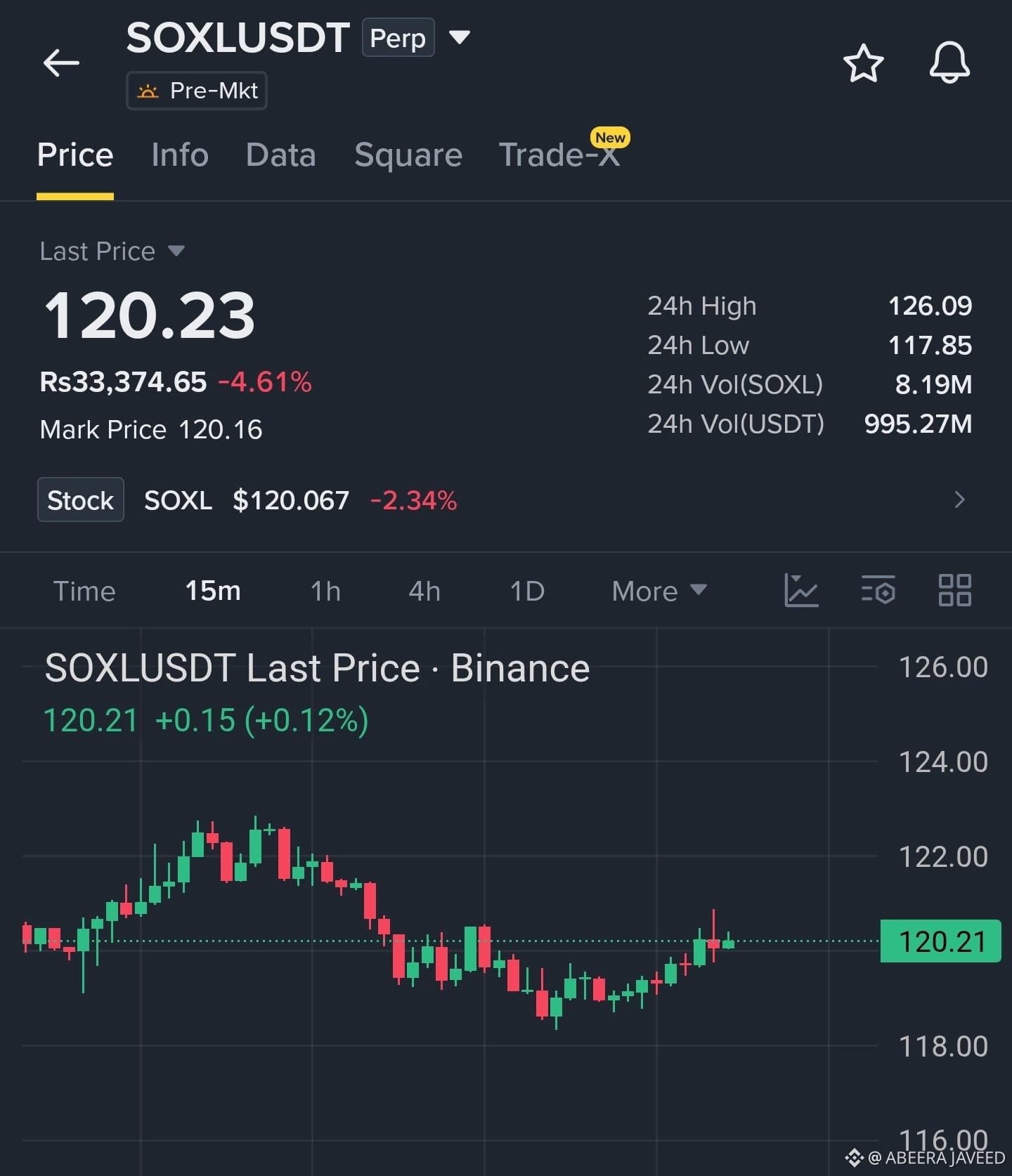Tap the -2.34% stock change
The image size is (1012, 1176).
[413, 500]
